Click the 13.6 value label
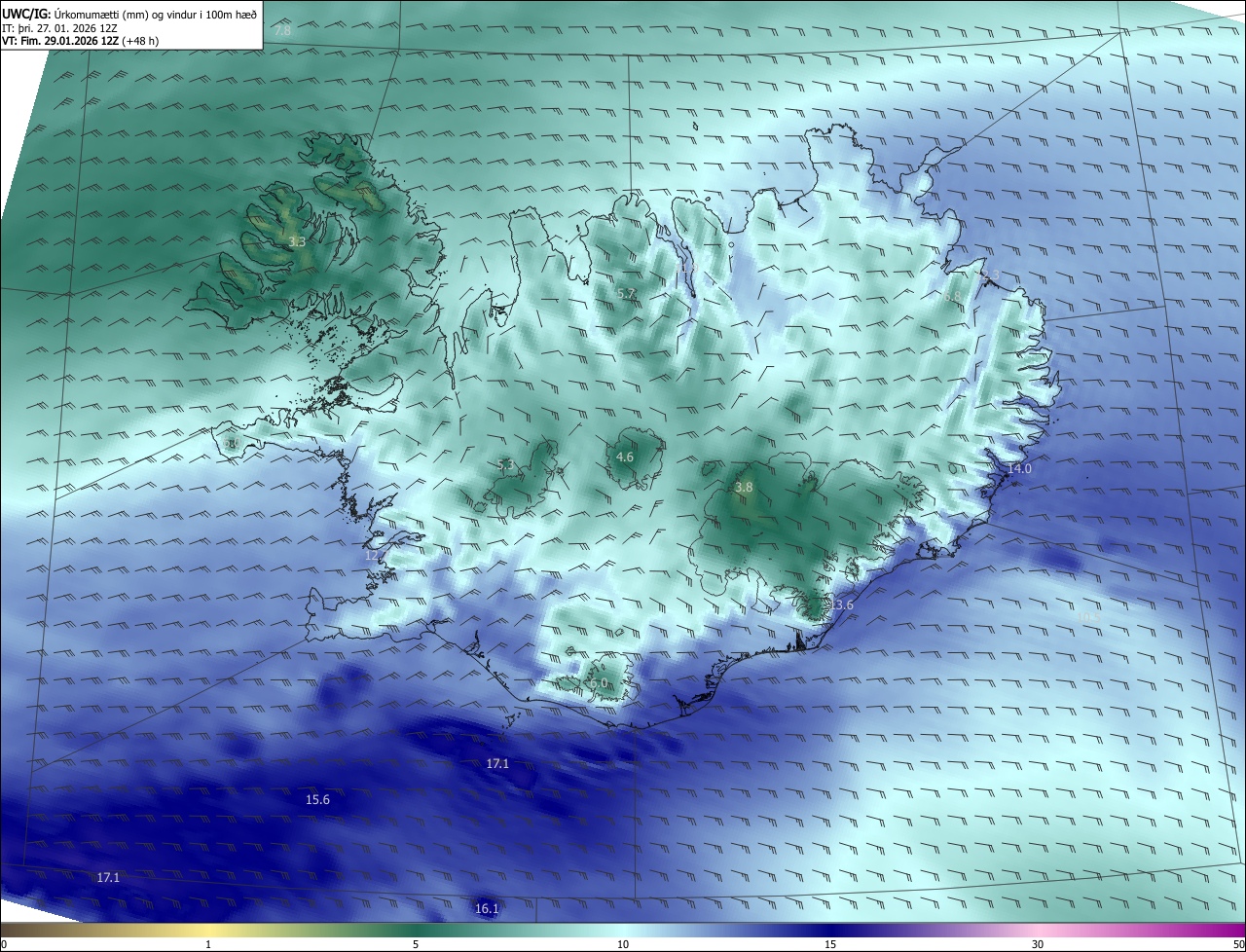The image size is (1246, 952). [841, 604]
